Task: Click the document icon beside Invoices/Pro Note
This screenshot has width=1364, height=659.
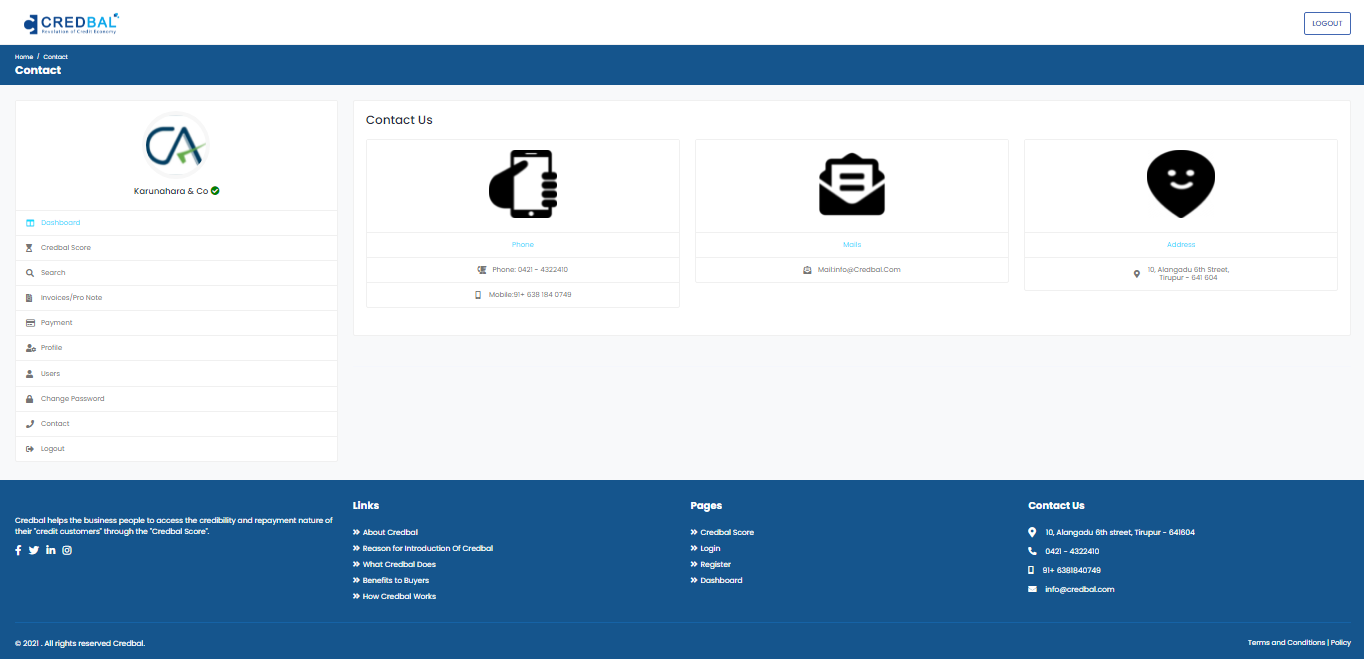Action: (x=30, y=298)
